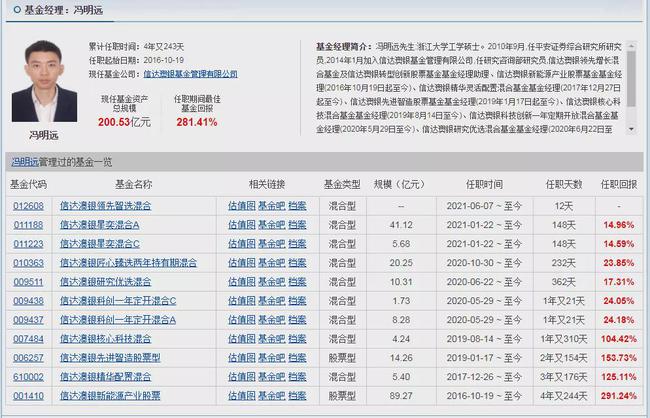Open 信达澳银匠心臻选两年持有期混合 fund page

click(x=128, y=263)
